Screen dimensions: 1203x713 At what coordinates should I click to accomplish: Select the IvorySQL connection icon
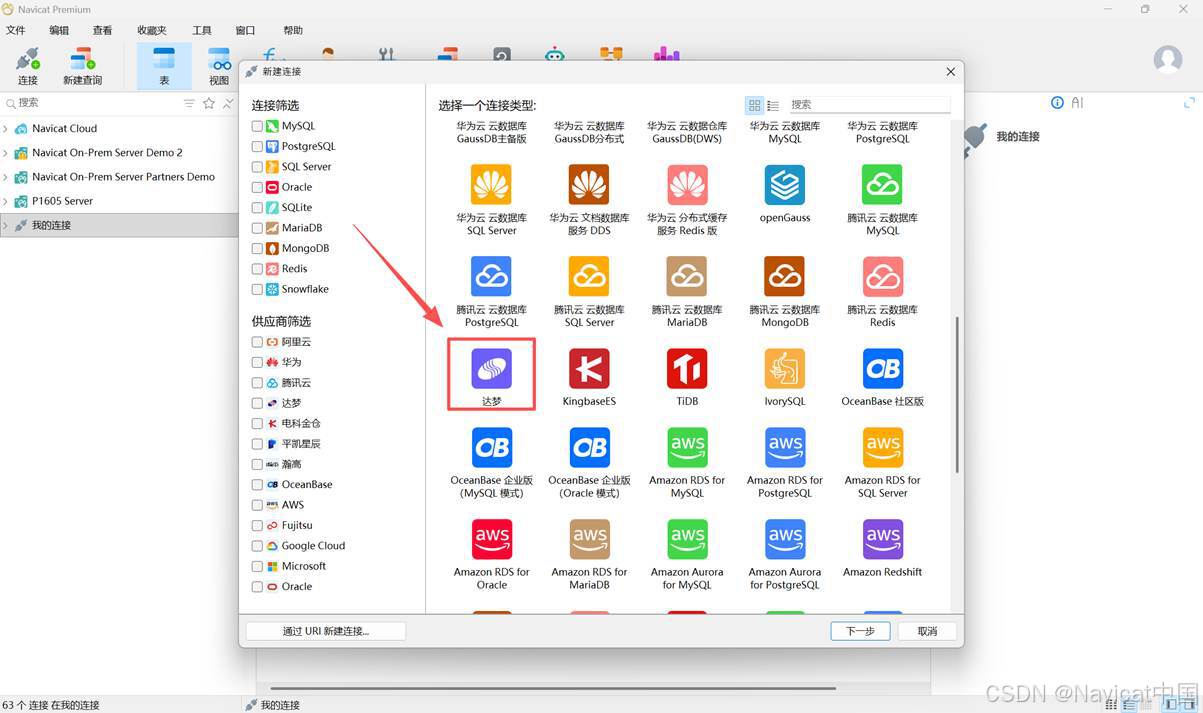785,369
